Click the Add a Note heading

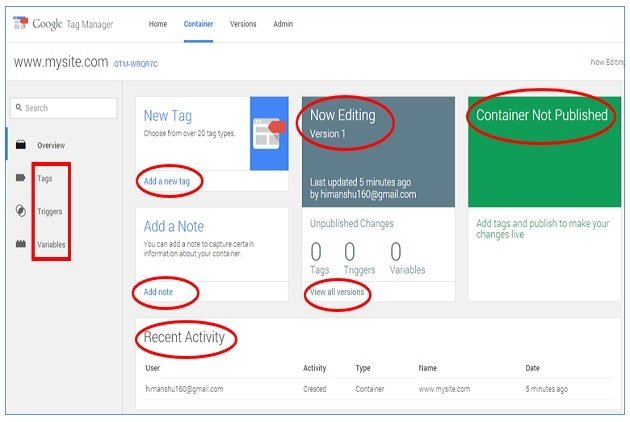(x=174, y=226)
